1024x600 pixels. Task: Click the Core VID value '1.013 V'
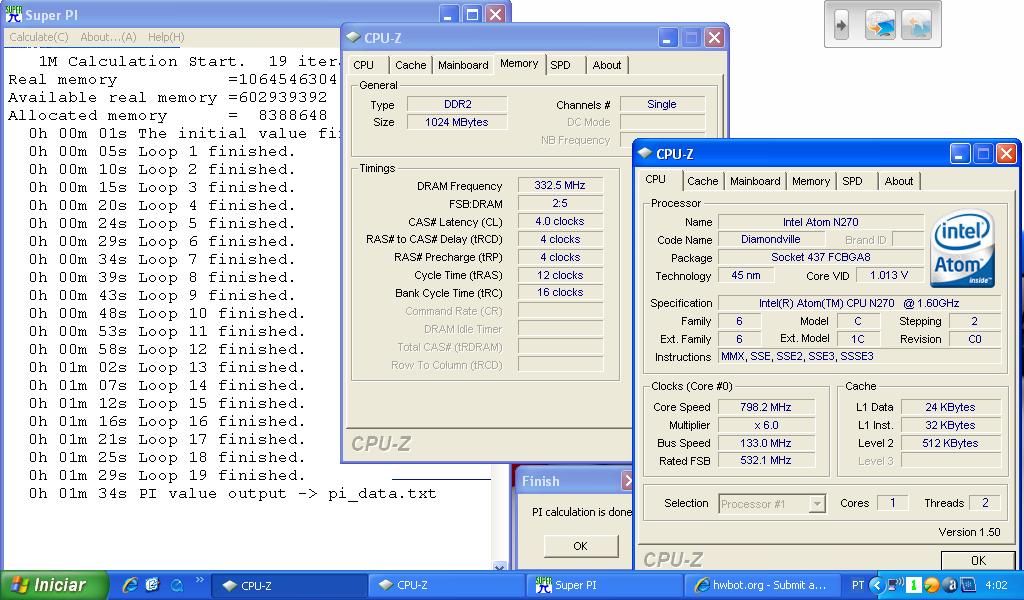889,275
